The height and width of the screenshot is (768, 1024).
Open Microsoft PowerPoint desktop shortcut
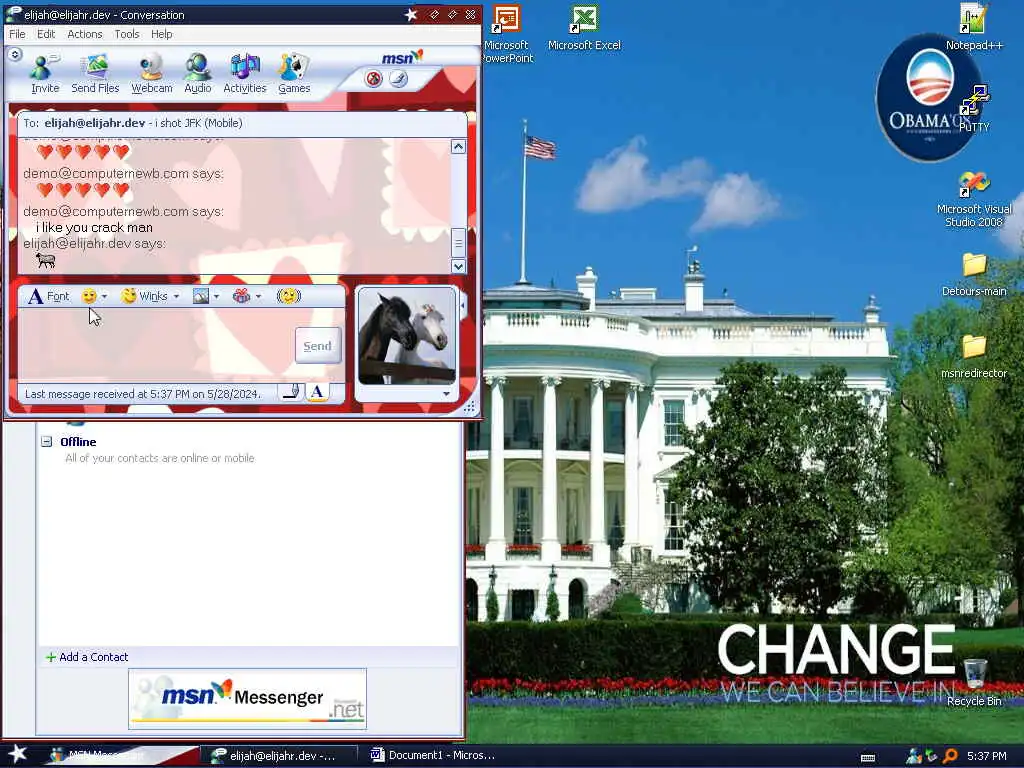(507, 34)
